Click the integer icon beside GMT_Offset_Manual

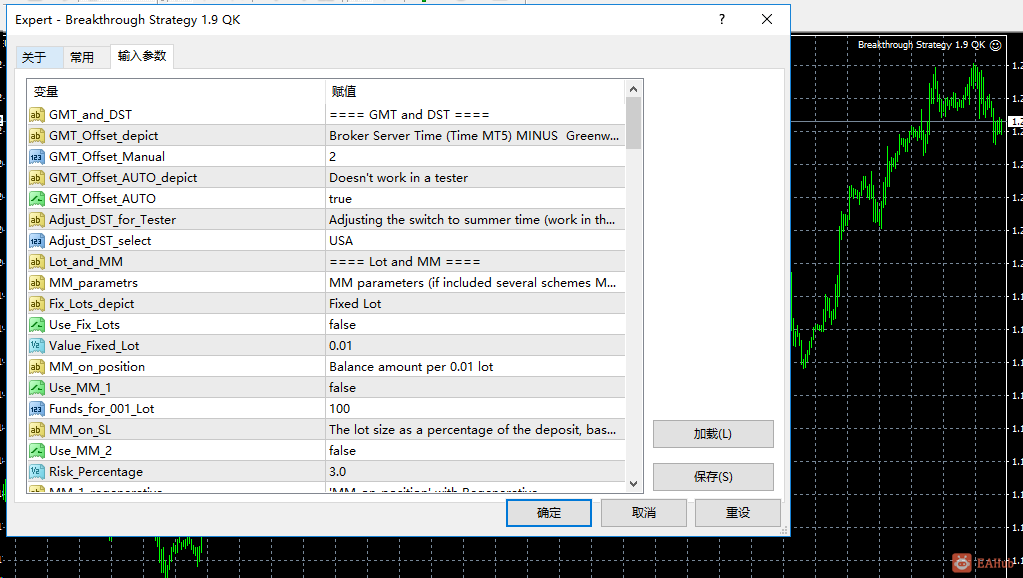(37, 157)
